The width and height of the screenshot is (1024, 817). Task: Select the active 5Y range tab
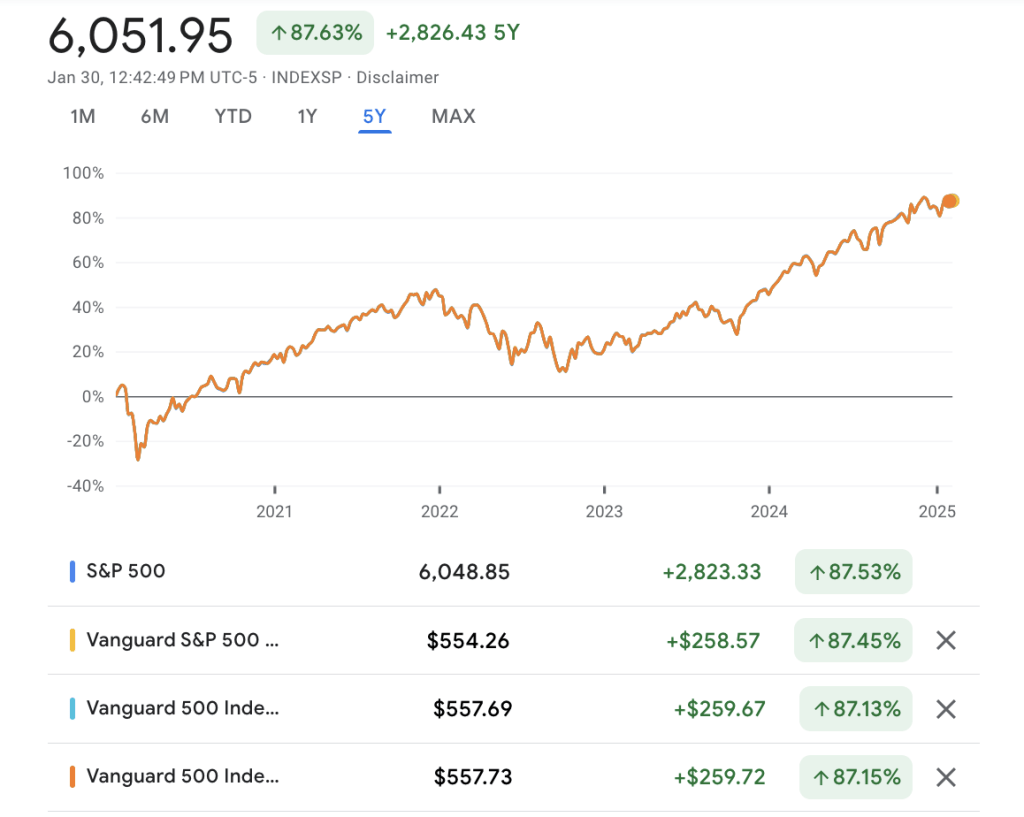point(374,116)
